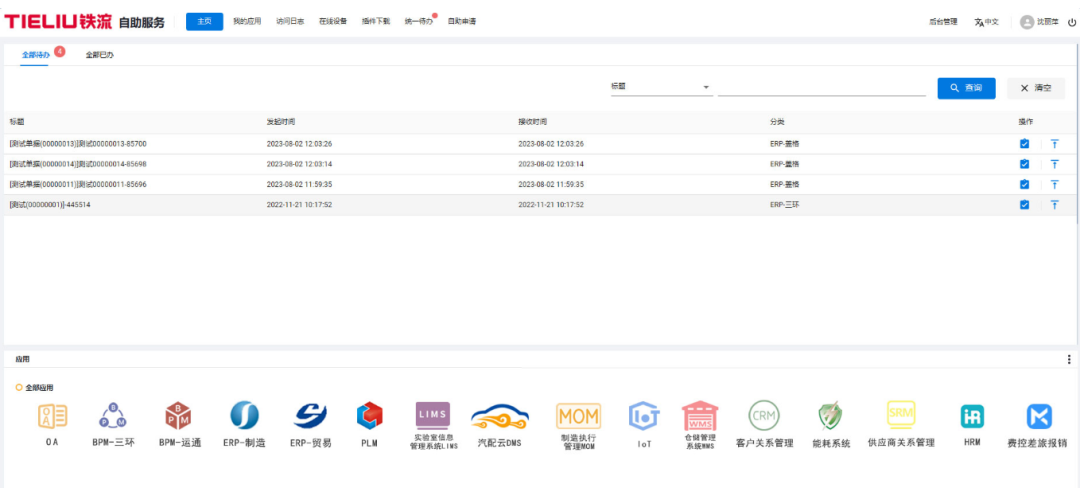
Task: Open the 中文 language selector
Action: click(x=986, y=22)
